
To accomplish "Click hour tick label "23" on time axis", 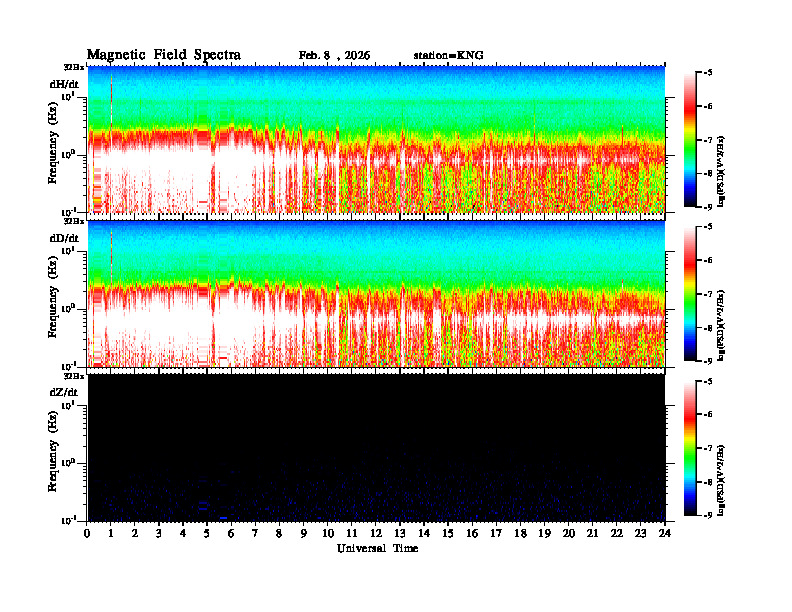I will click(x=640, y=534).
